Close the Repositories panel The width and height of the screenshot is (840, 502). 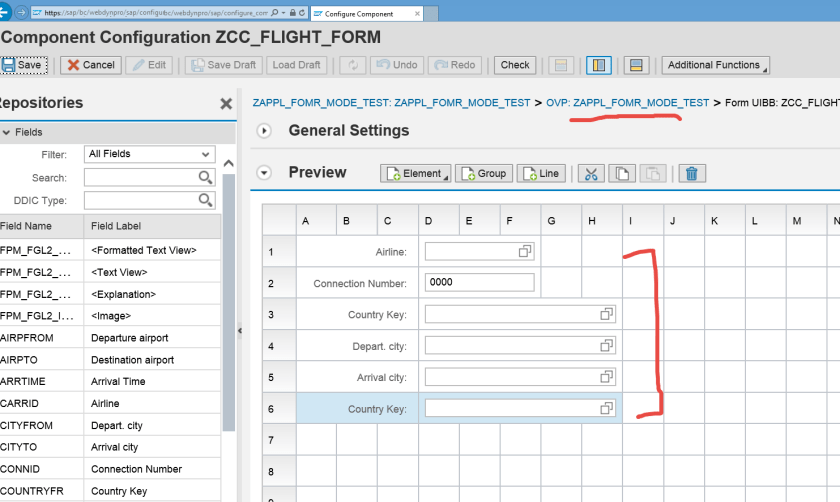[226, 103]
